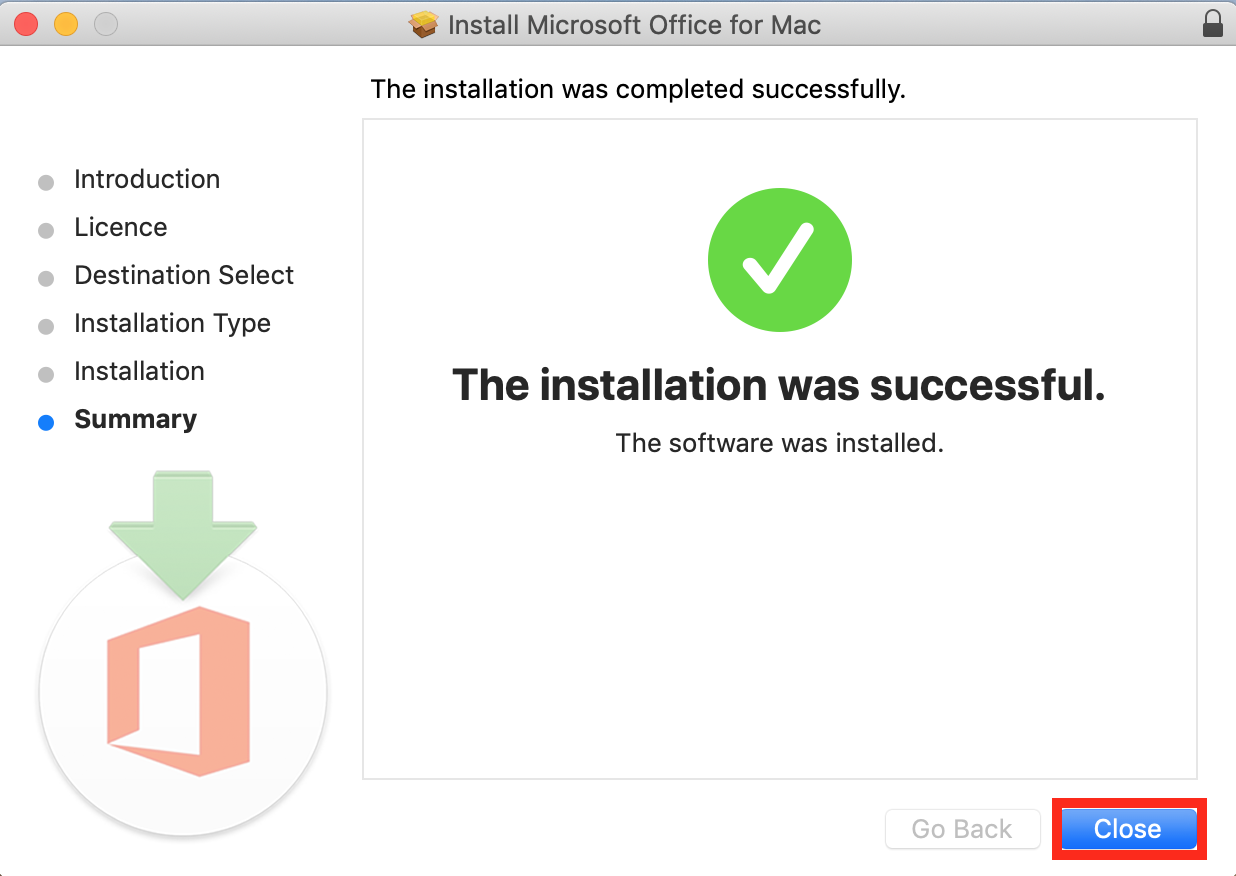Select the Introduction step in sidebar

pyautogui.click(x=147, y=179)
